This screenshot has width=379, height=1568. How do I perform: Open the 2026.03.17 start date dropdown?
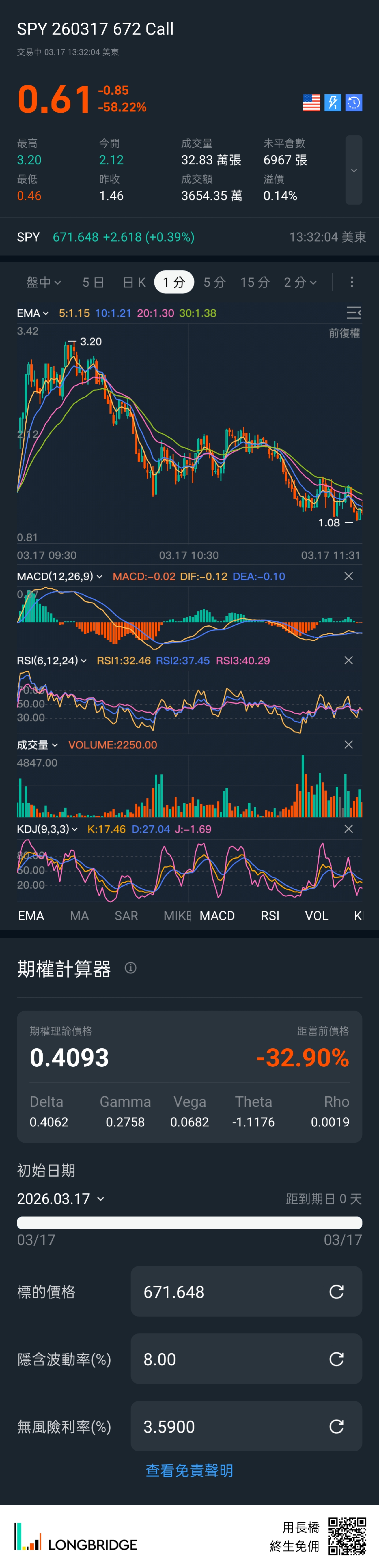[x=60, y=1199]
